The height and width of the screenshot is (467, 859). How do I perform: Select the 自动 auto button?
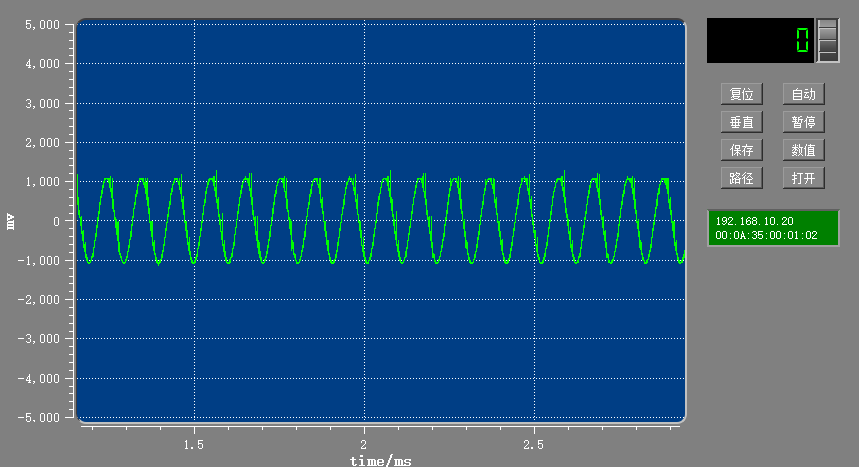804,94
